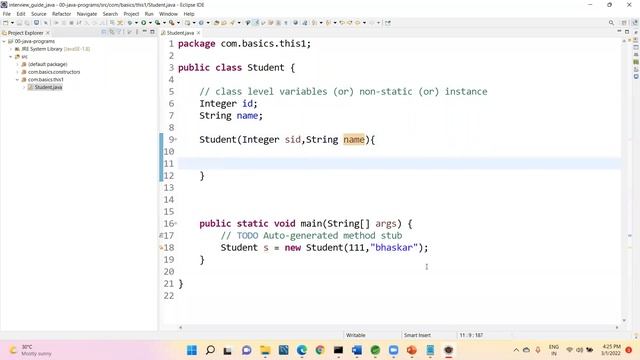Open Windows taskbar Search

(210, 350)
